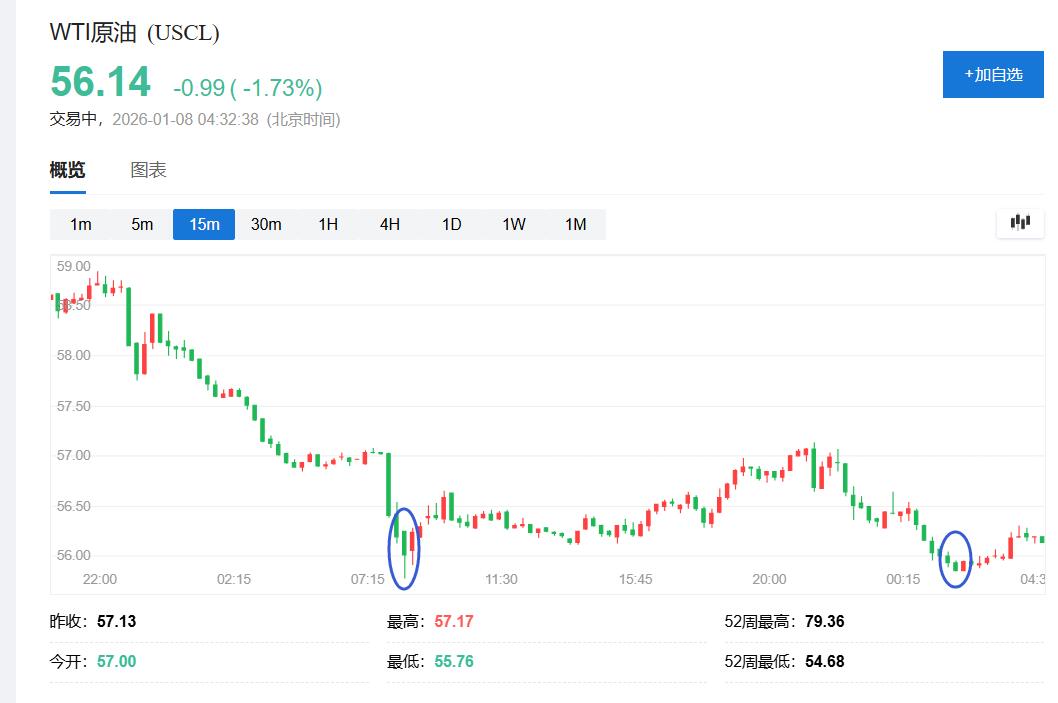
Task: Switch chart to 30m interval
Action: click(266, 224)
